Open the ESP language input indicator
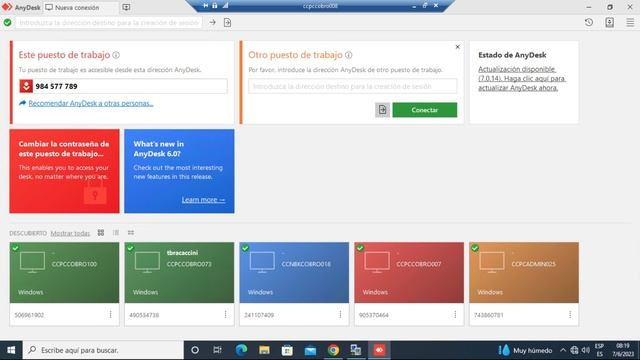The height and width of the screenshot is (360, 640). click(x=599, y=350)
